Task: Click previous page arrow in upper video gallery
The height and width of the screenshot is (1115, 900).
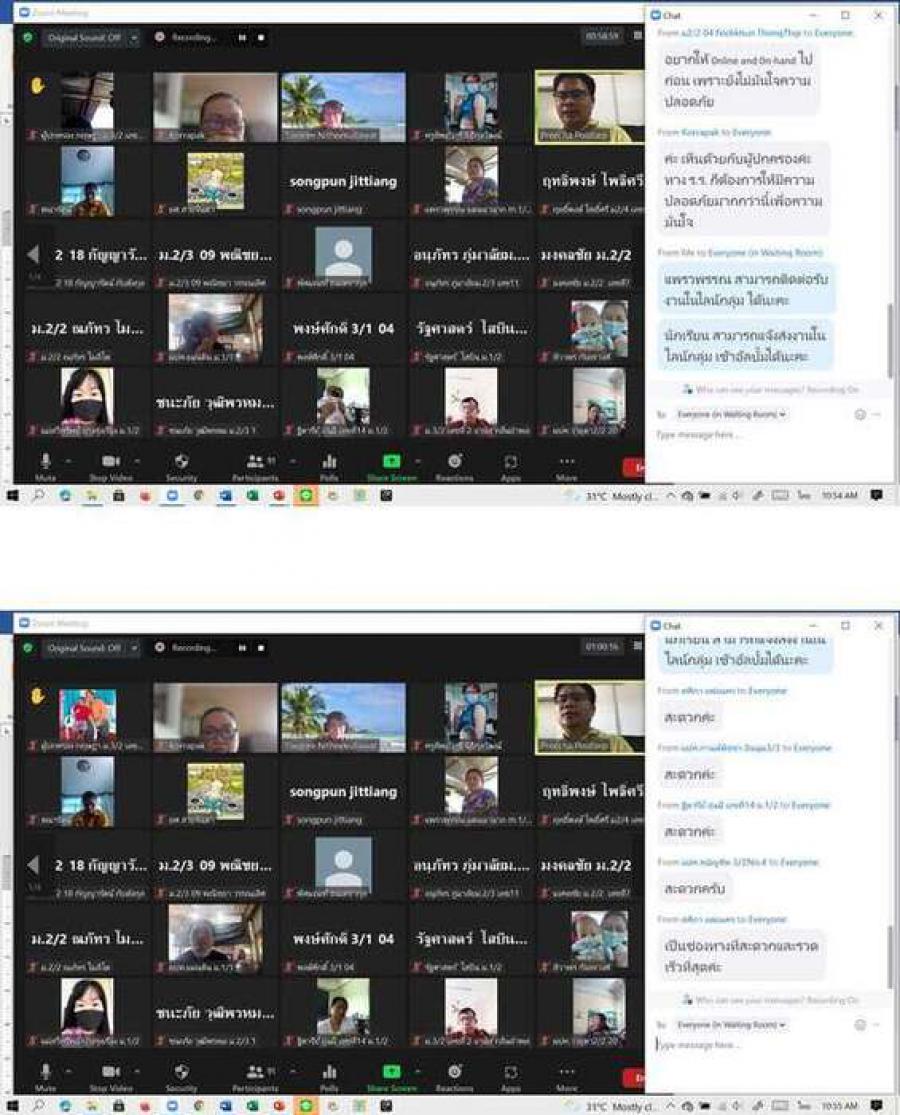Action: (33, 254)
